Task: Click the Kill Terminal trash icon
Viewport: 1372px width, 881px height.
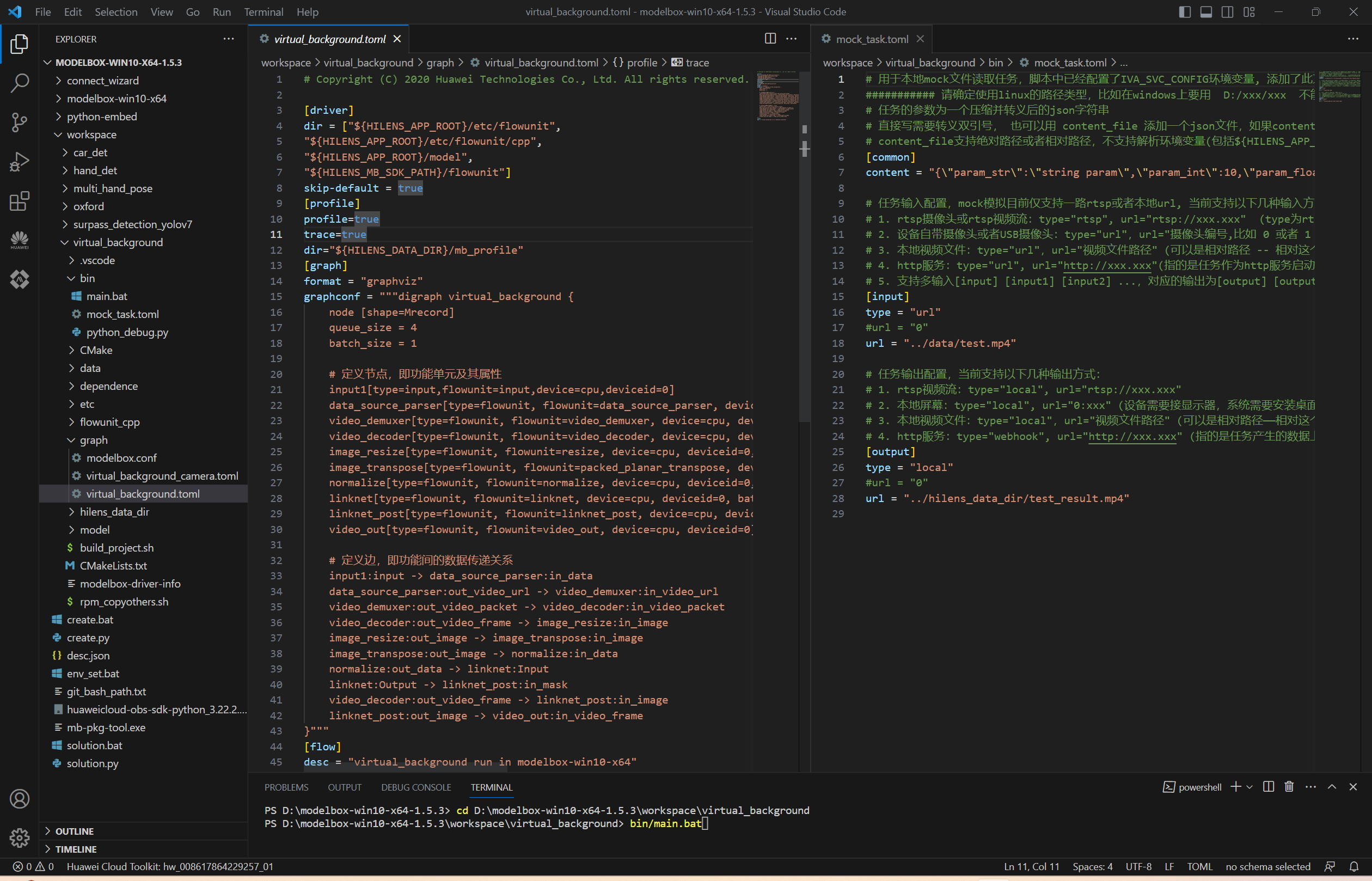Action: 1289,787
